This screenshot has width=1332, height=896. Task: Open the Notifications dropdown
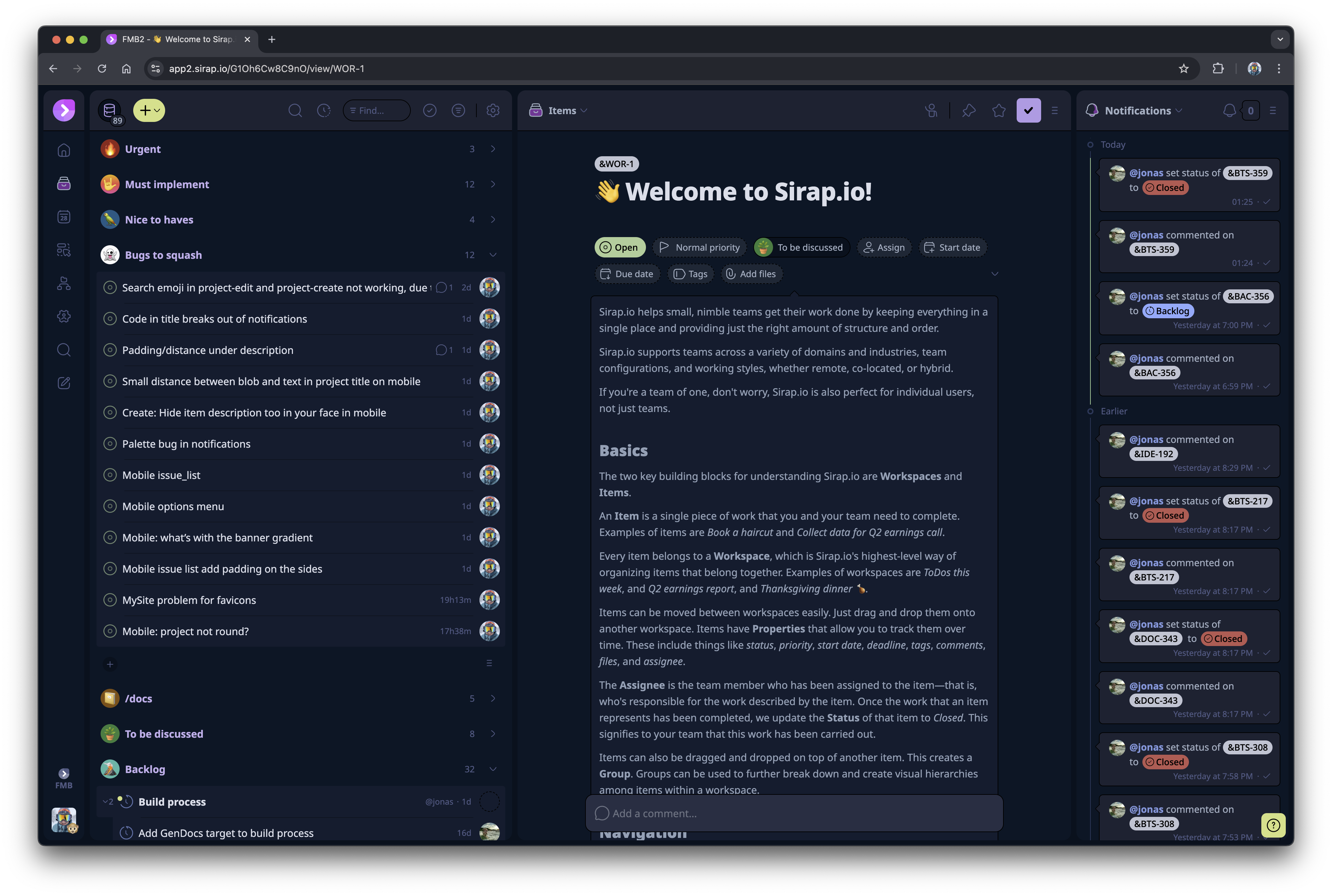1179,110
